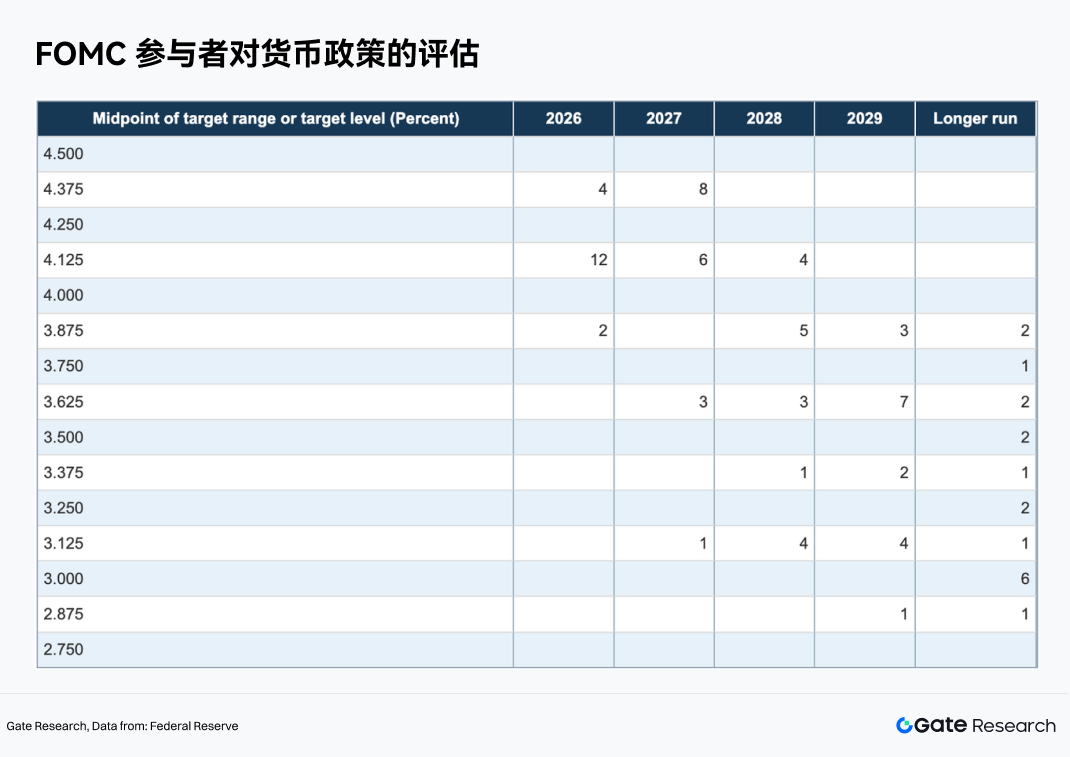Select the Longer run value for 3.750
This screenshot has width=1070, height=757.
(1025, 367)
